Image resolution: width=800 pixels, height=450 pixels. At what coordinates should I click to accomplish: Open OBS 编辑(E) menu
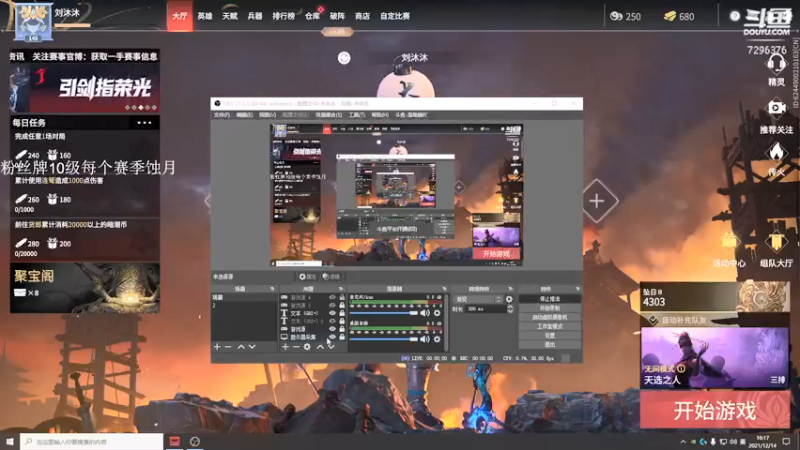244,115
